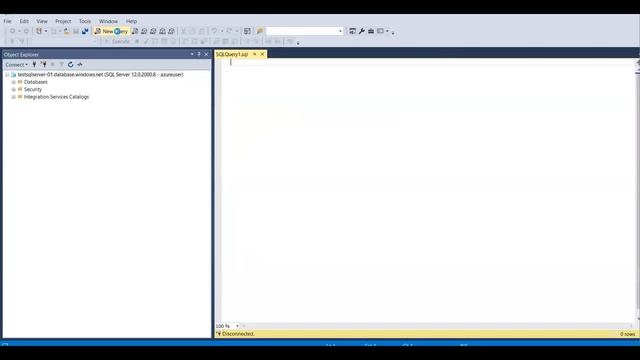Open the Edit menu

(24, 21)
